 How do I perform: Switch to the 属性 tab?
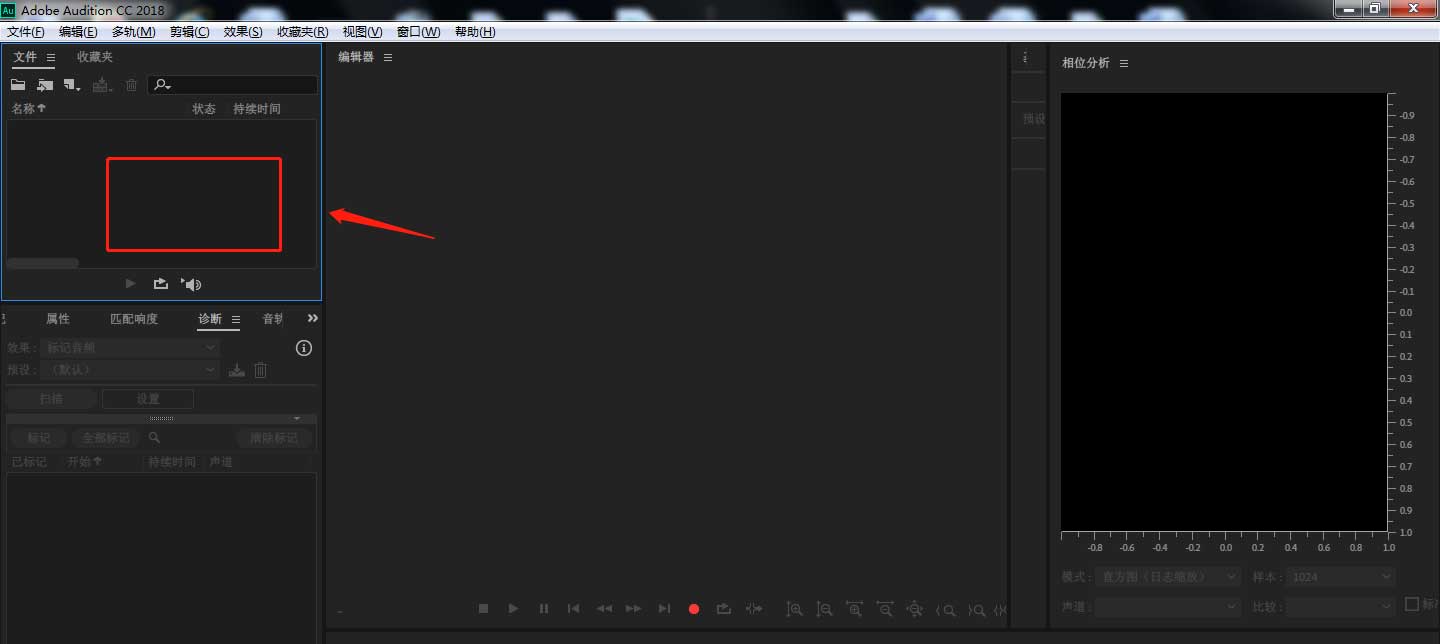[x=58, y=319]
